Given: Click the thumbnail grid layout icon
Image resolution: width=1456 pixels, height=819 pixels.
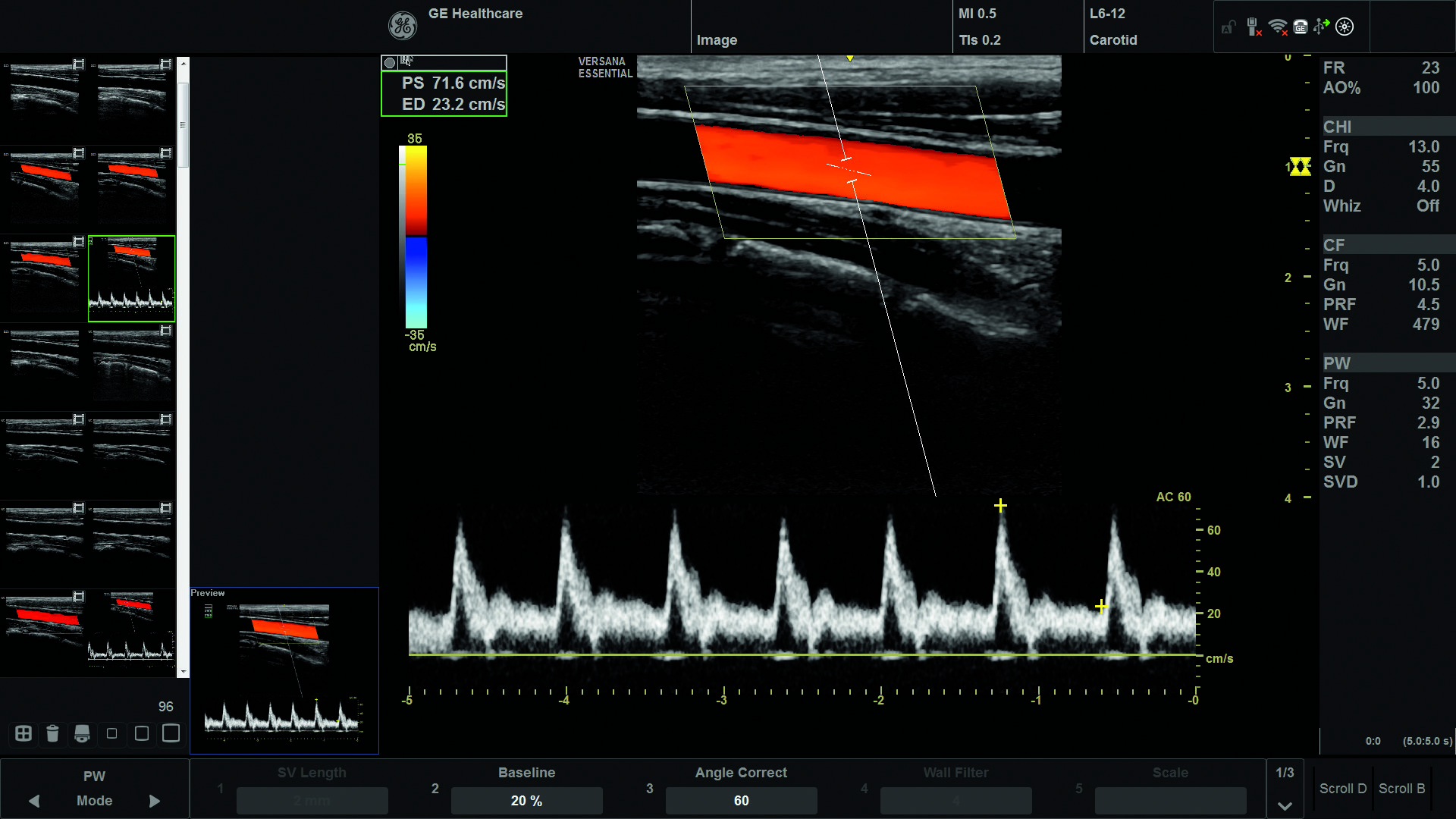Looking at the screenshot, I should (x=24, y=733).
